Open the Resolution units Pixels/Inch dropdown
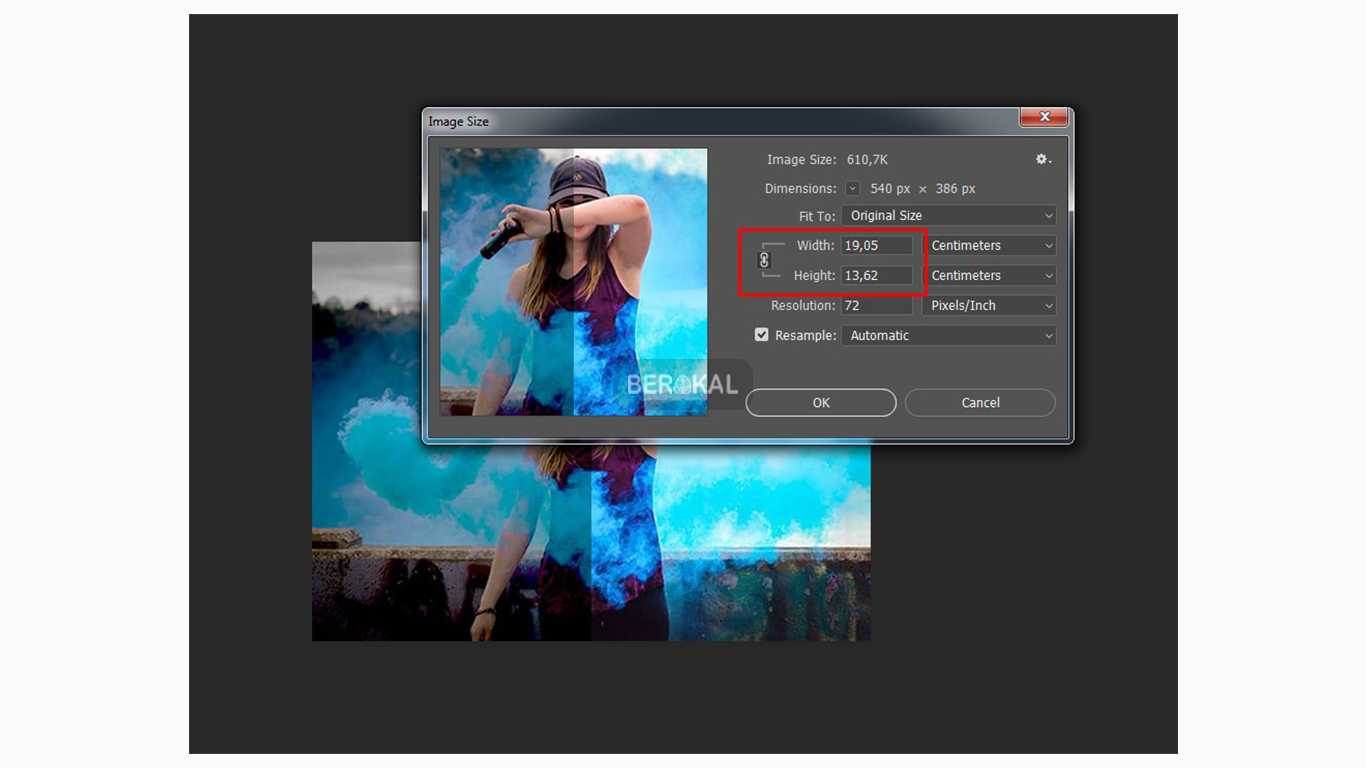 991,306
